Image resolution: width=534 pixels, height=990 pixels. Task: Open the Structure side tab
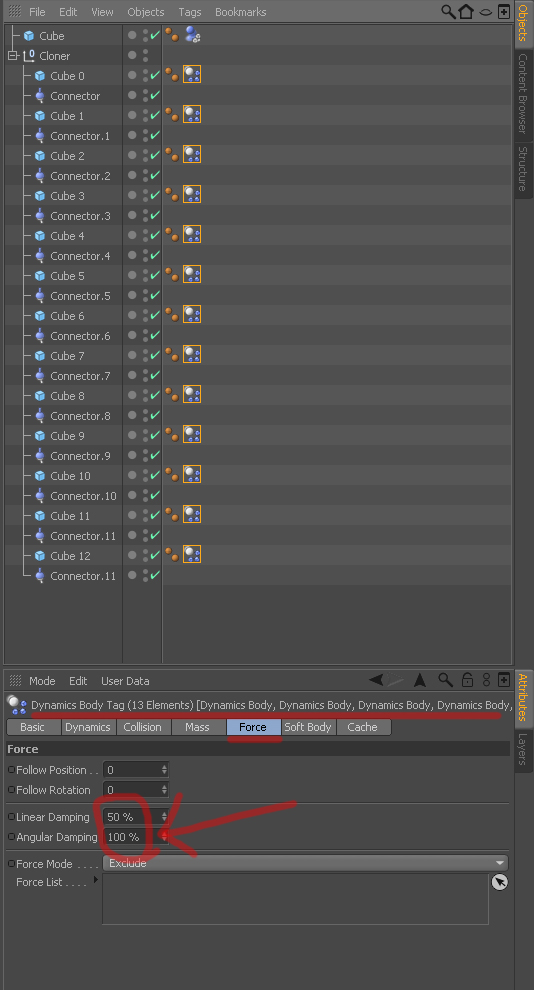(523, 169)
